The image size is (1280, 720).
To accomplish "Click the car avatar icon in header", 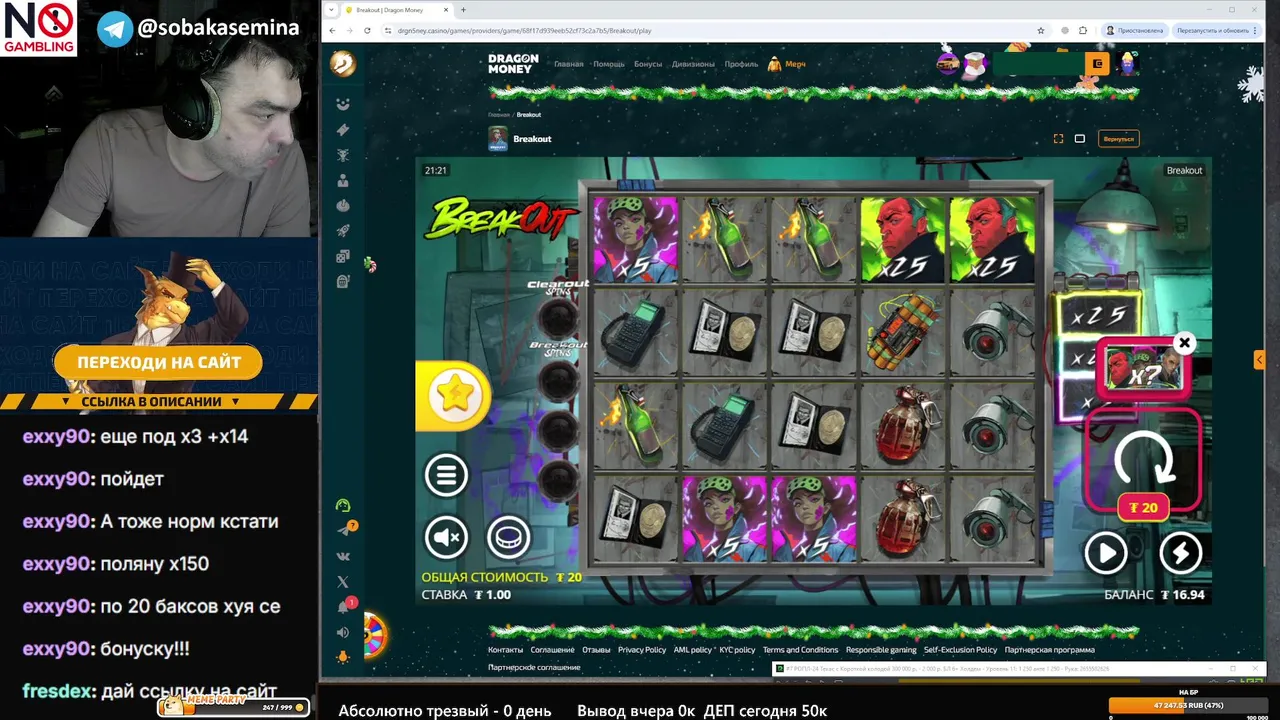I will point(947,64).
